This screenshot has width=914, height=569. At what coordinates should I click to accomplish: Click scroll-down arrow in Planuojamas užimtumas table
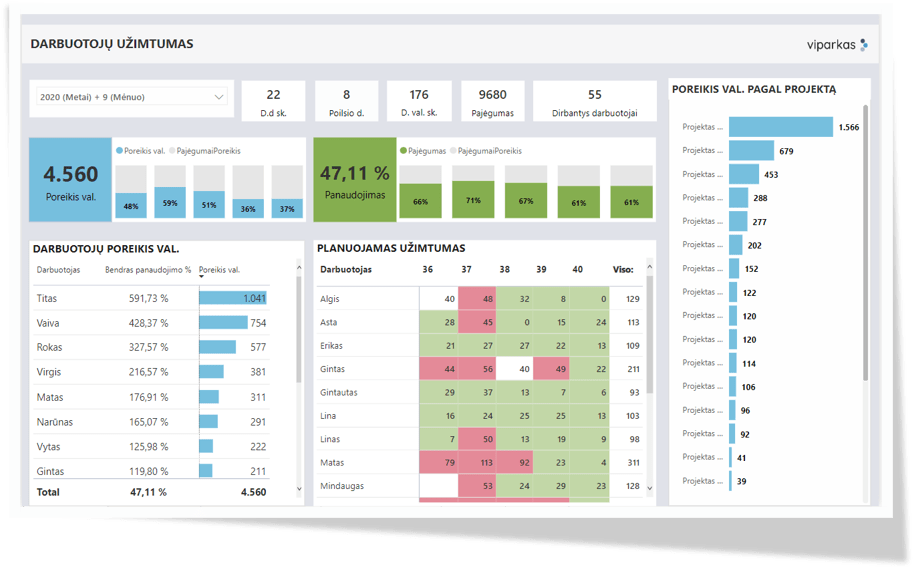pyautogui.click(x=651, y=489)
